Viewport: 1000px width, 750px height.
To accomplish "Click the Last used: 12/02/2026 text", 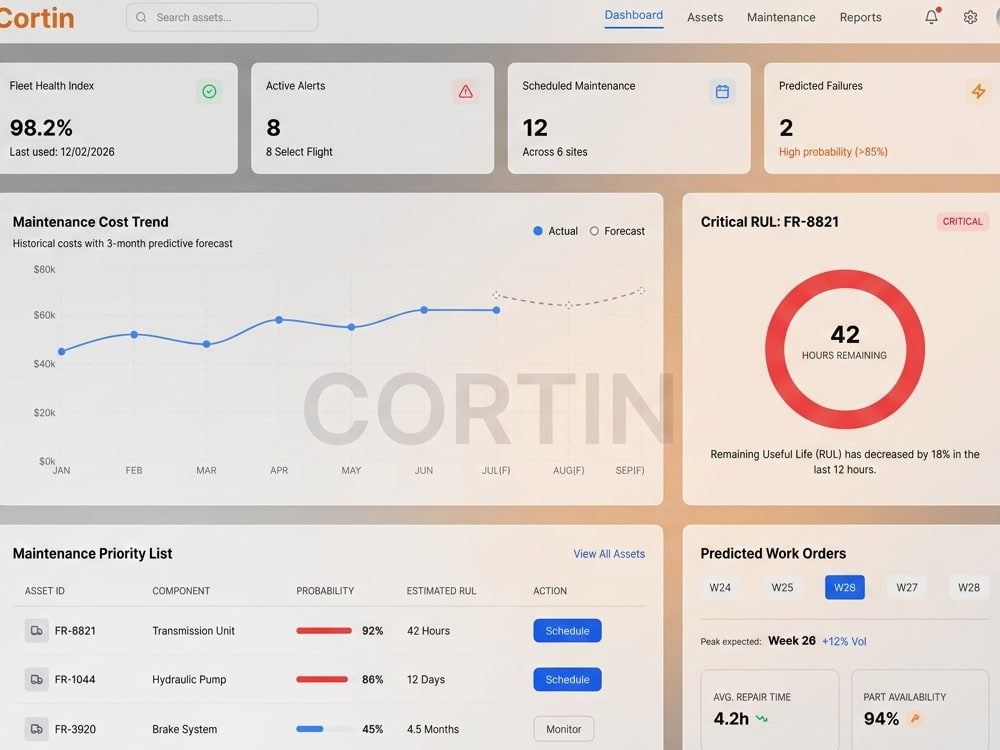I will [x=62, y=152].
